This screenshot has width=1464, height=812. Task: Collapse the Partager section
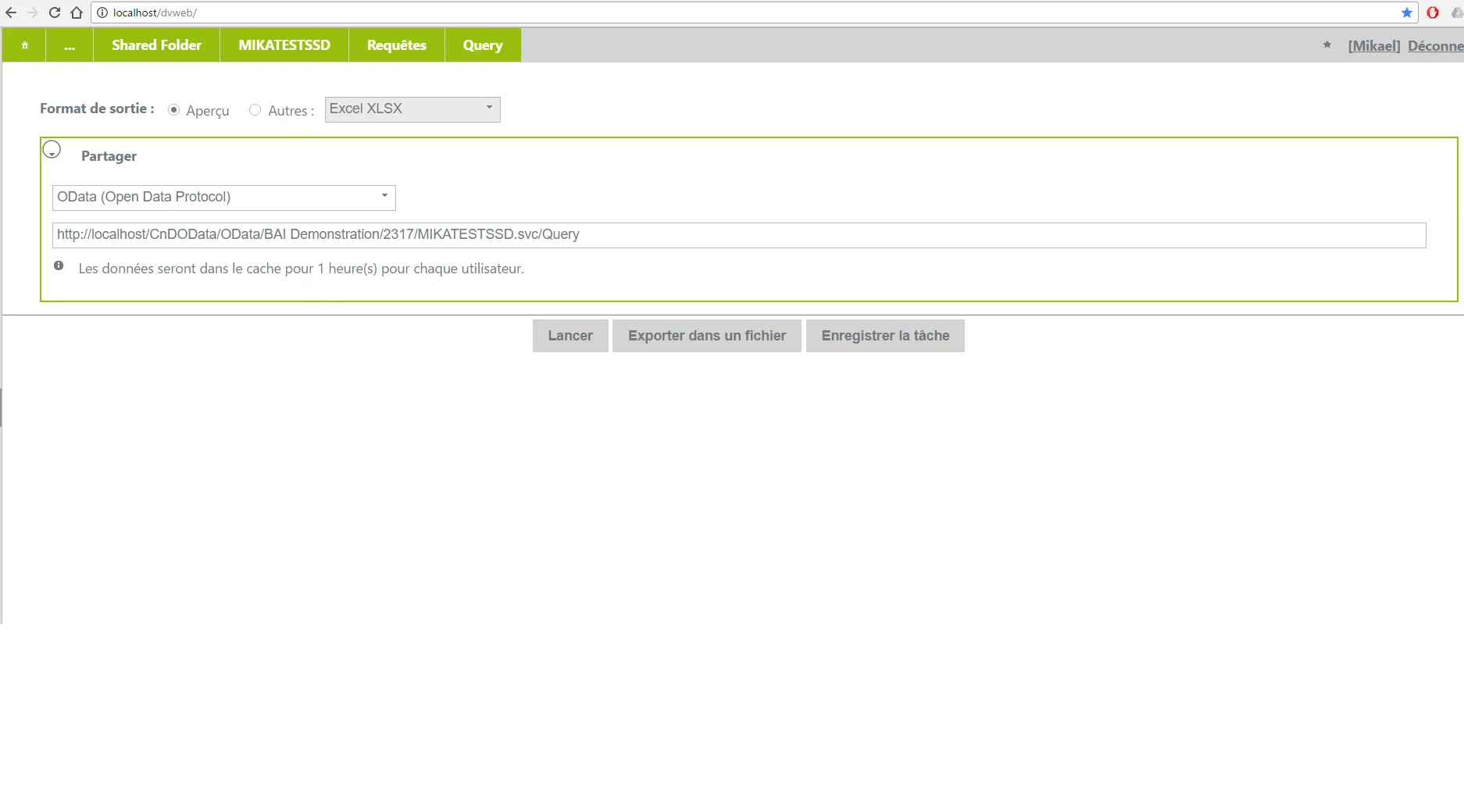click(x=52, y=149)
